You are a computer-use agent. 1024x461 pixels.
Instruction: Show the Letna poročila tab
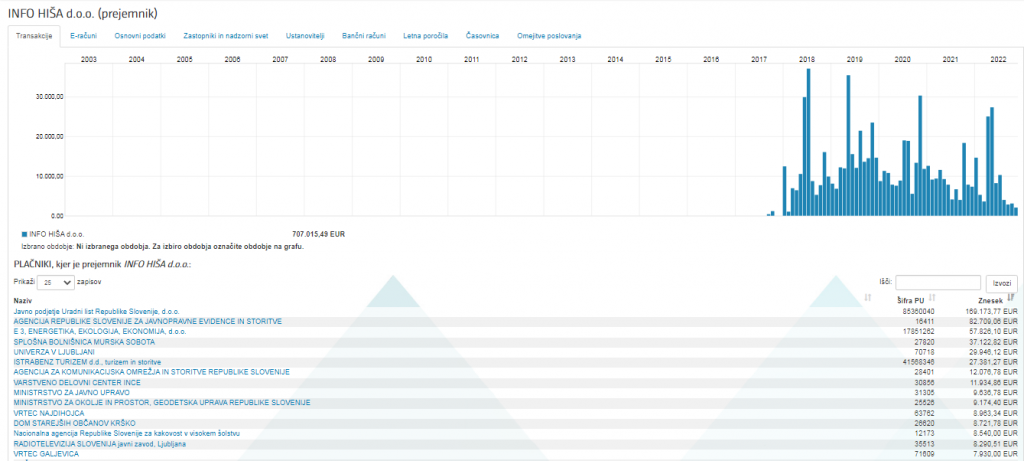(x=425, y=36)
